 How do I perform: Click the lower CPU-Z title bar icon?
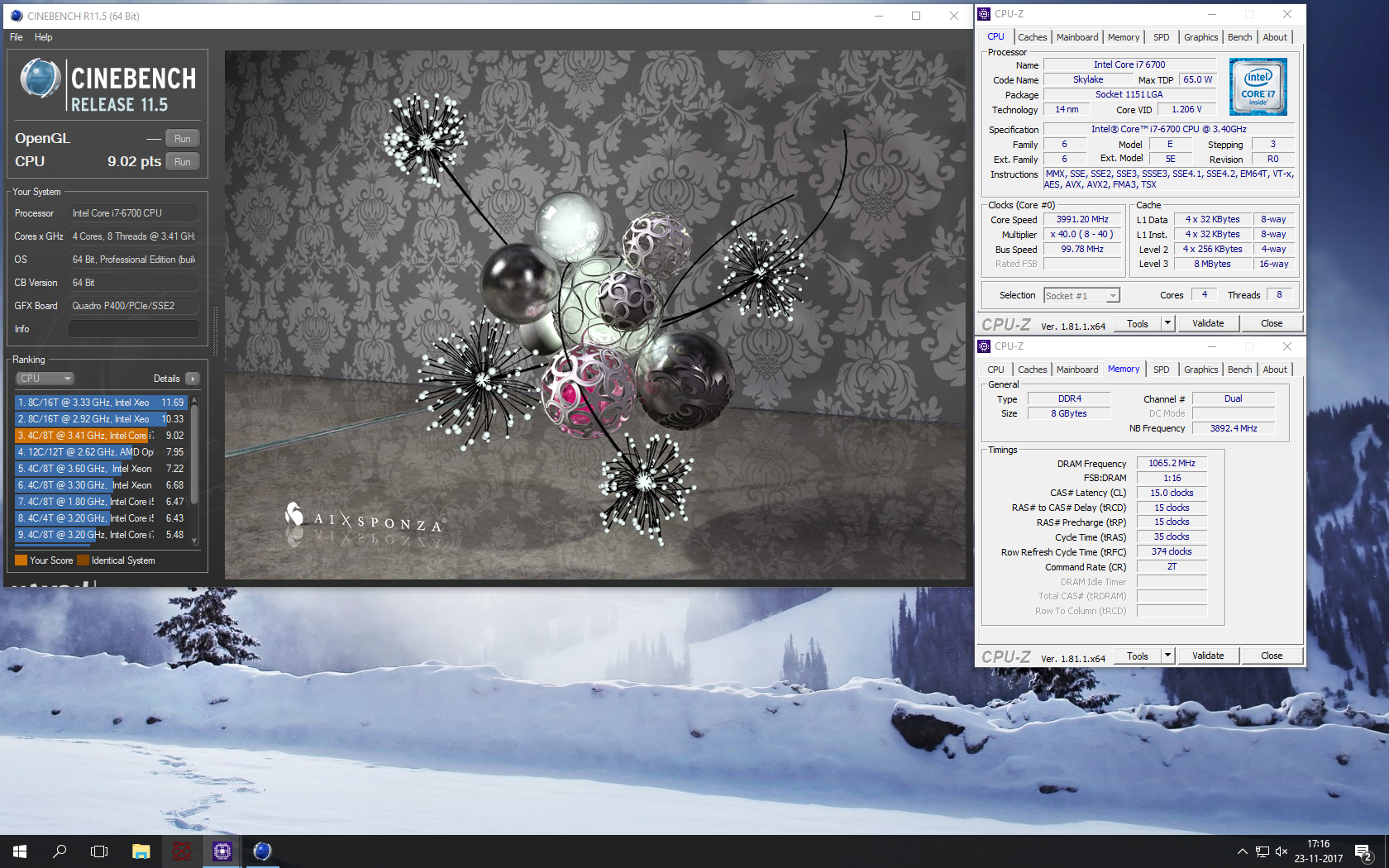point(984,346)
